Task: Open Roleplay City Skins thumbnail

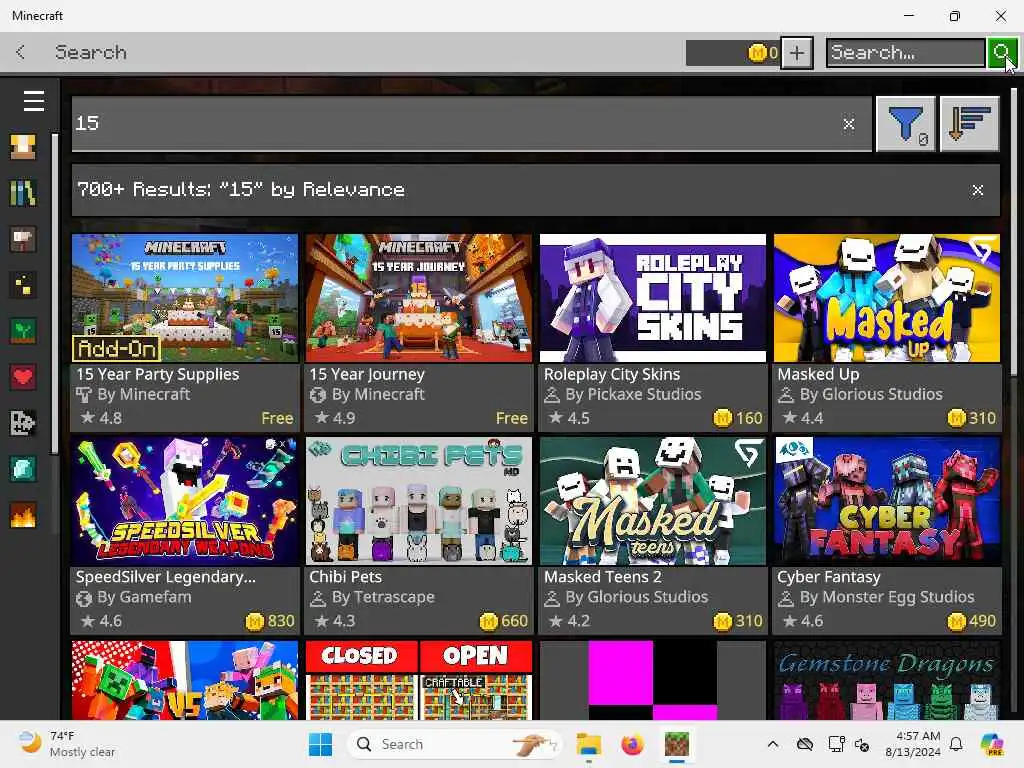Action: [653, 298]
